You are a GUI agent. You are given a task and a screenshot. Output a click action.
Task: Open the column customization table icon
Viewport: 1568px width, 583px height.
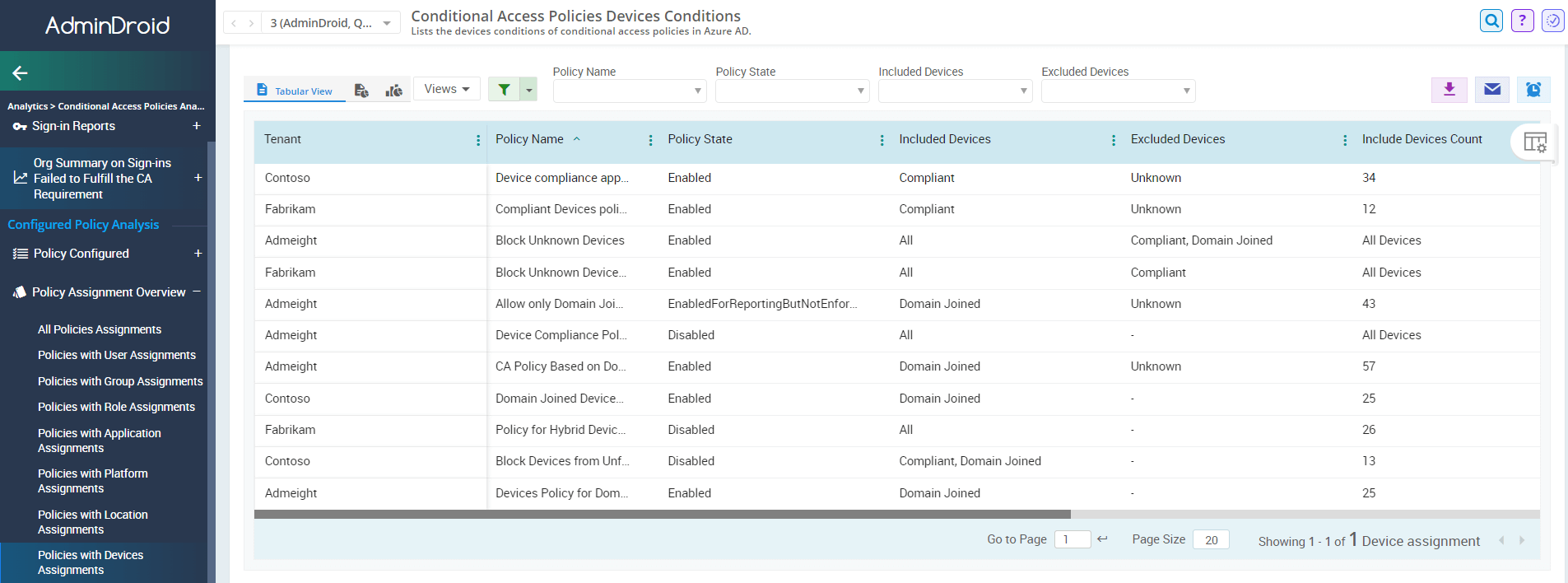pyautogui.click(x=1535, y=142)
